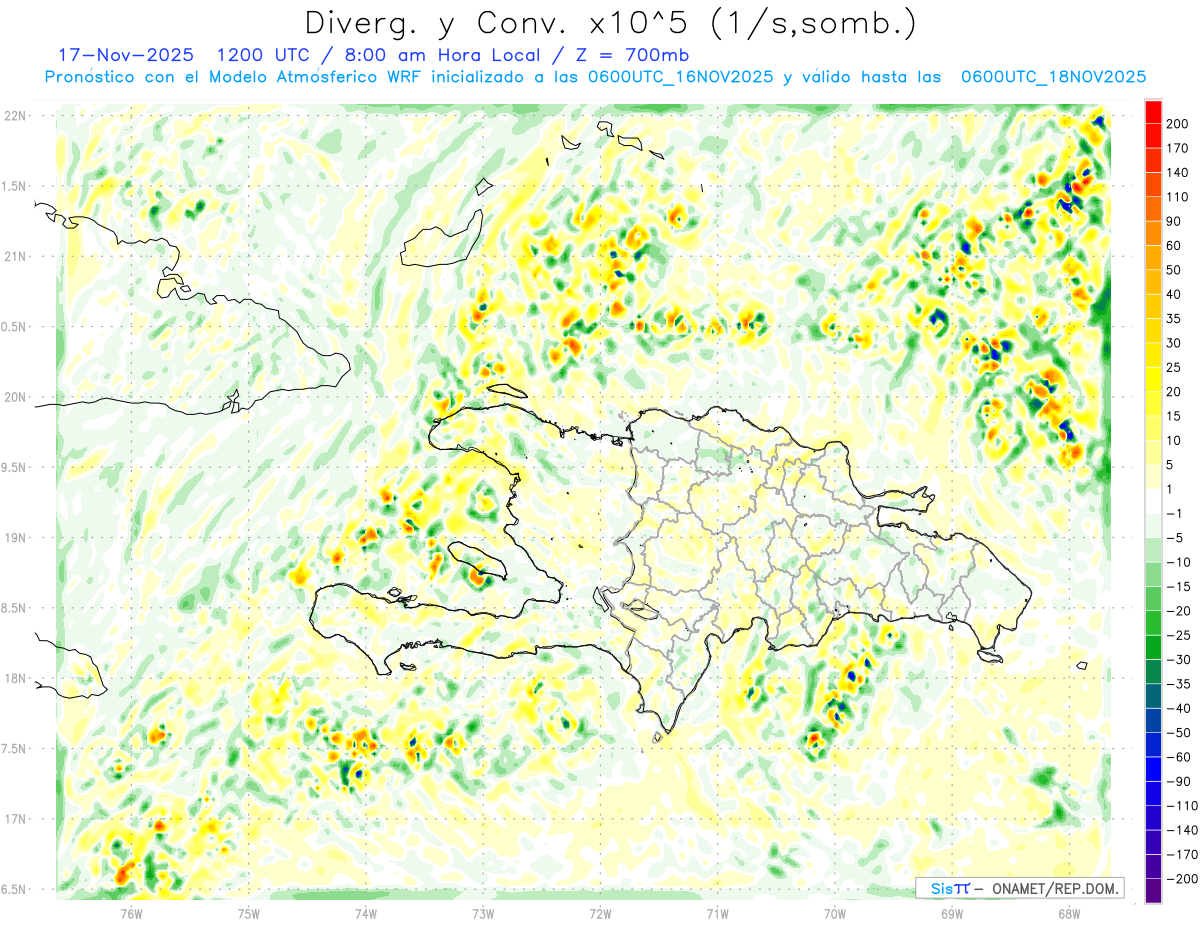Click the 'SisTT - ONAMET/REP.DOM.' credit label
The width and height of the screenshot is (1200, 927).
(x=1019, y=889)
